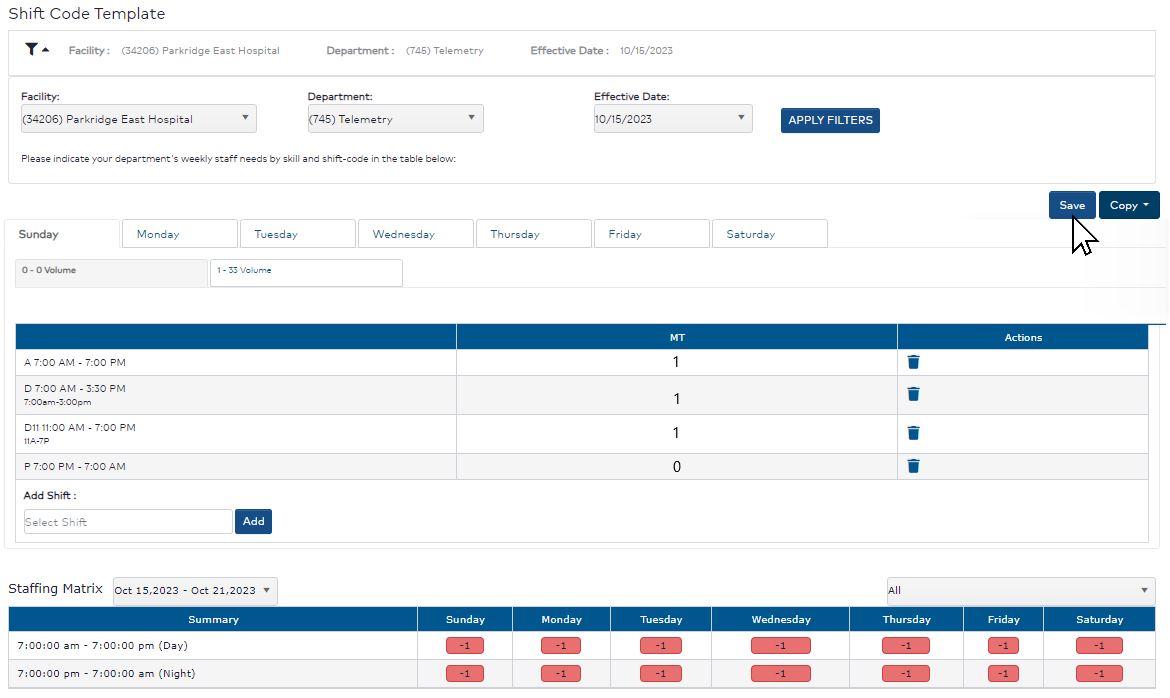Delete the D11 11:00 AM - 7:00 PM shift
The image size is (1170, 698).
tap(913, 432)
